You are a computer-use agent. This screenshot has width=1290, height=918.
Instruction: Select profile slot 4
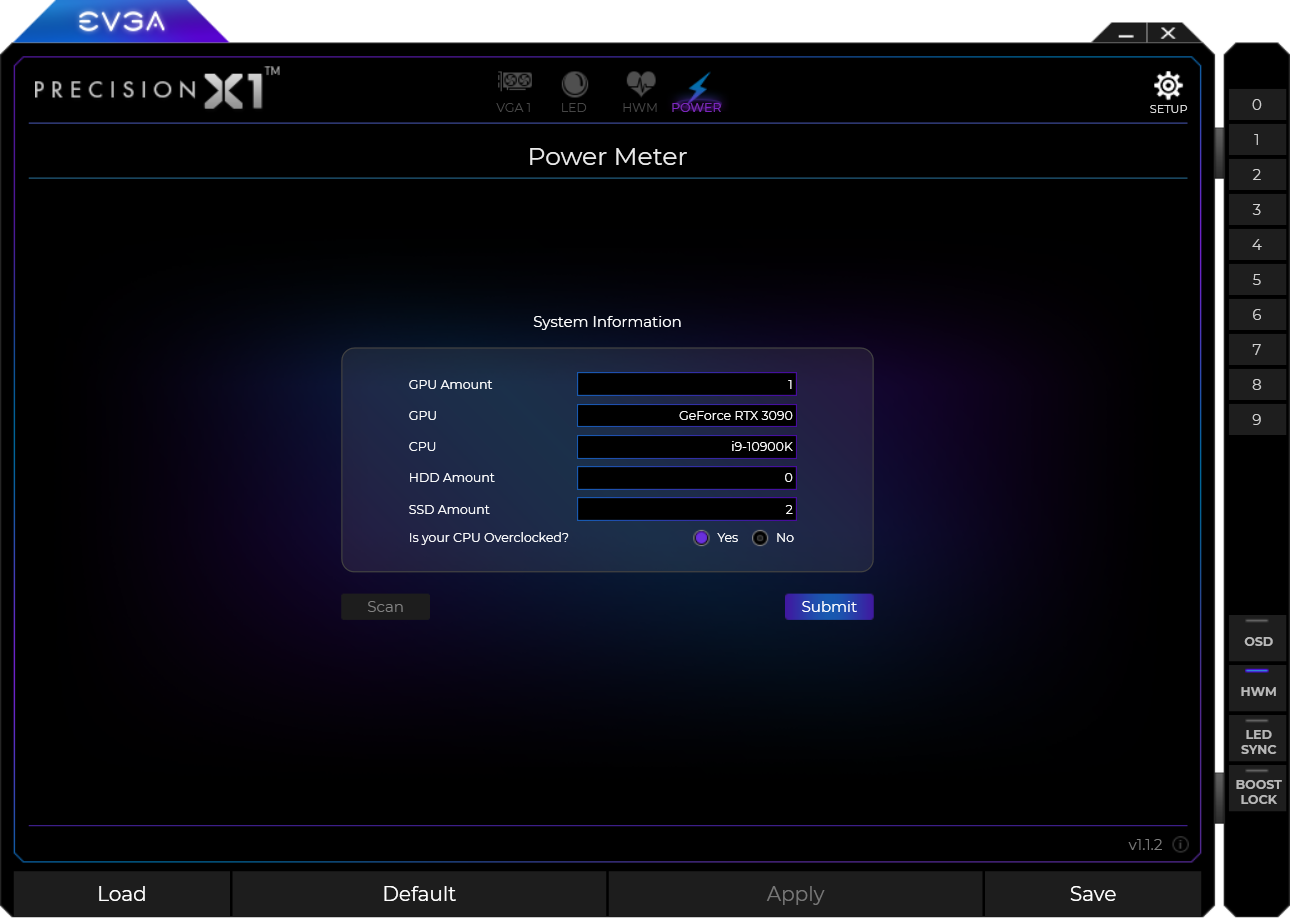pos(1257,245)
